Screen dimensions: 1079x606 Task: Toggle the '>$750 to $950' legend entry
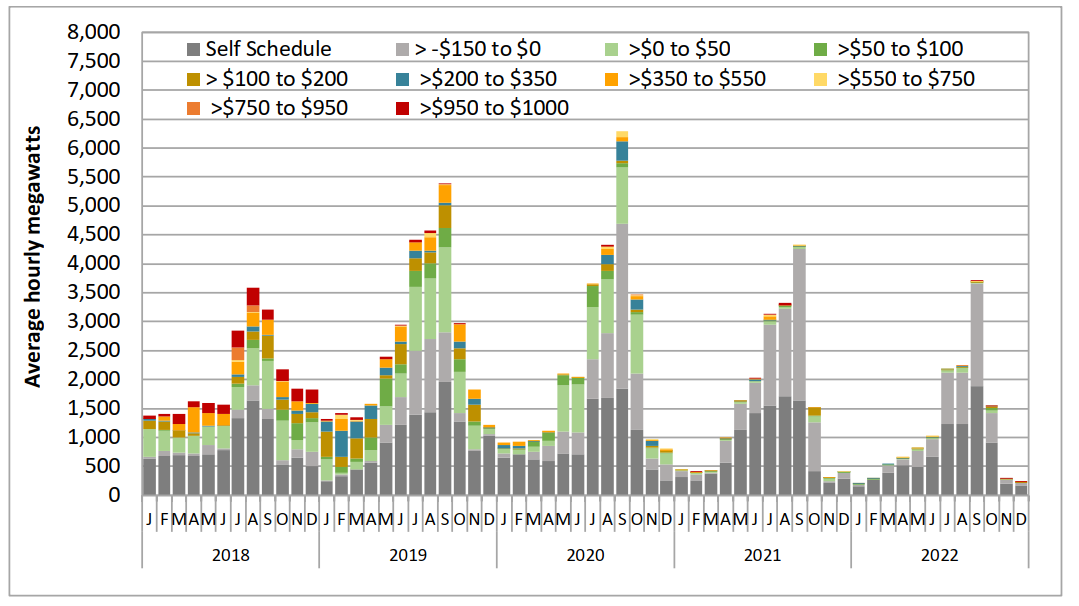point(193,107)
